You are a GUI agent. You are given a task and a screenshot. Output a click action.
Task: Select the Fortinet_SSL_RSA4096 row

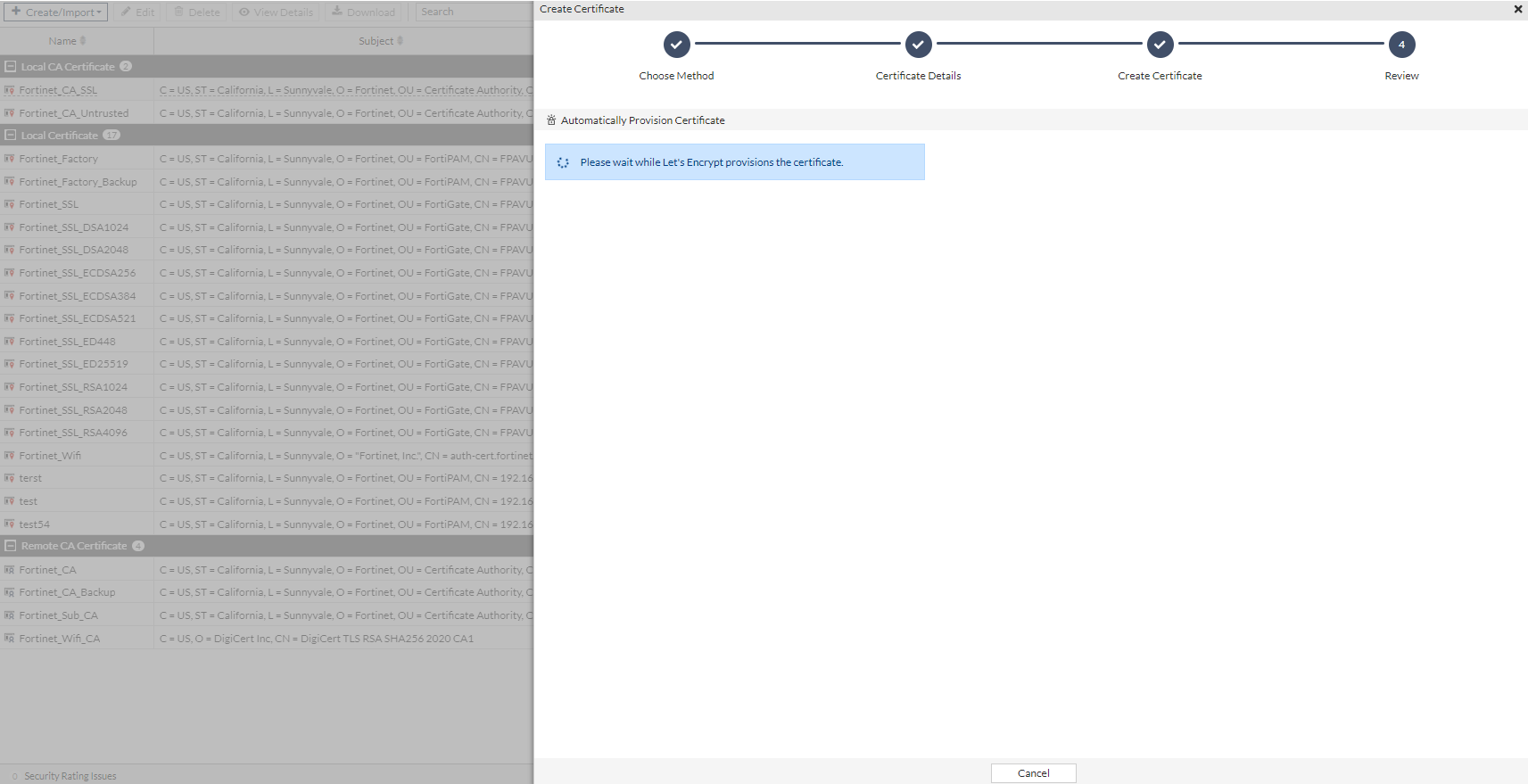[267, 433]
